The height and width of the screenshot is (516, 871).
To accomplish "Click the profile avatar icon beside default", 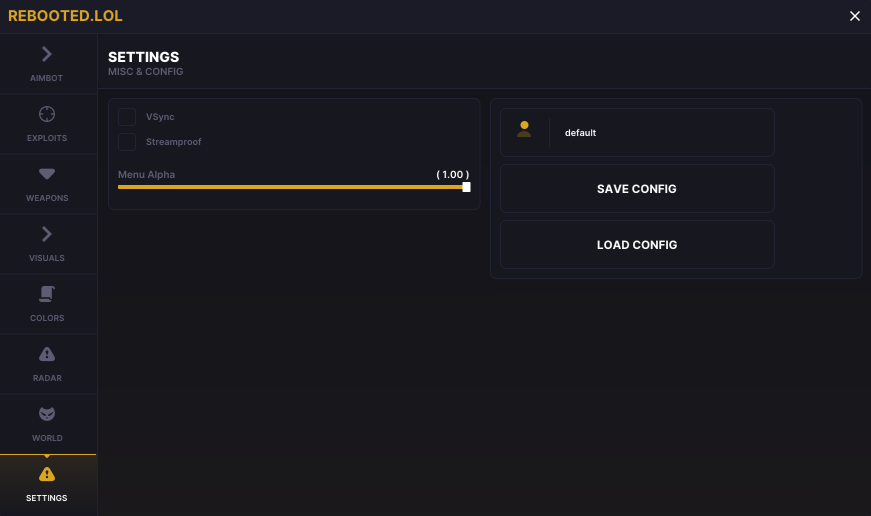I will [524, 130].
